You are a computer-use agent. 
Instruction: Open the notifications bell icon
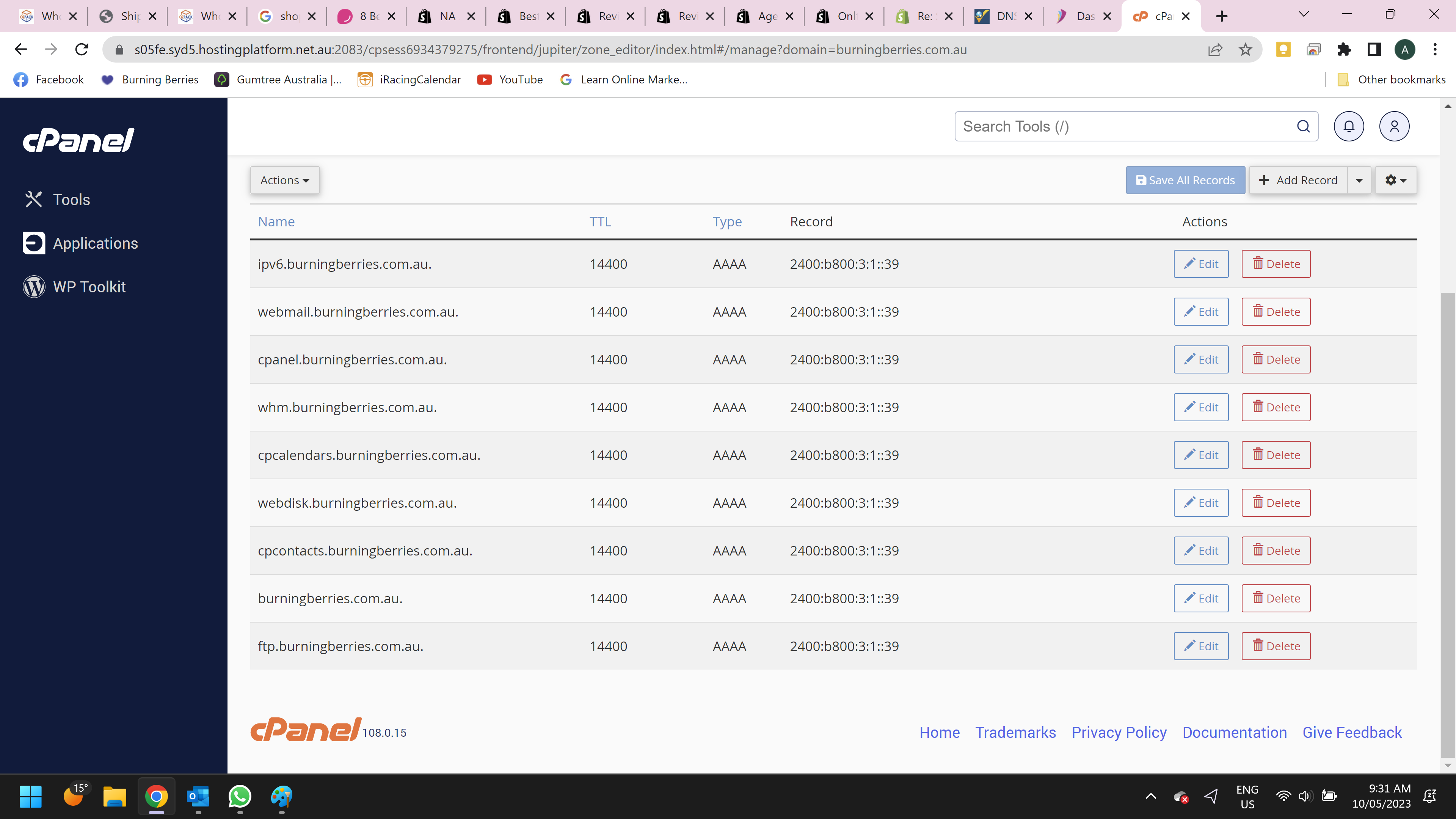tap(1349, 126)
